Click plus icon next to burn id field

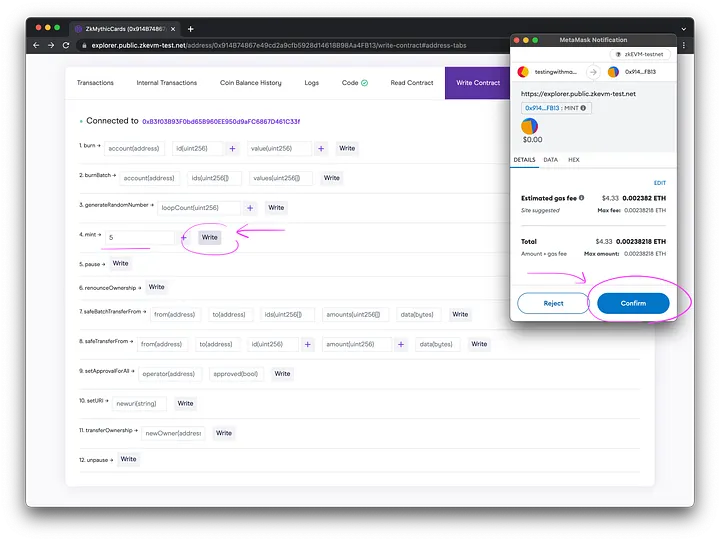coord(233,148)
